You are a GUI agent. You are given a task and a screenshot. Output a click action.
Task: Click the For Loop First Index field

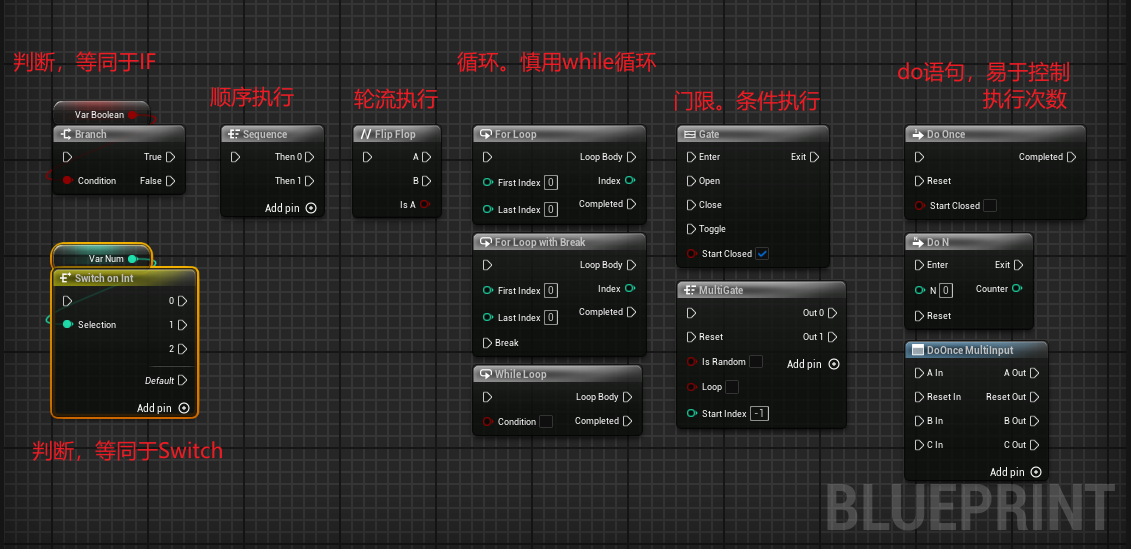[x=551, y=183]
